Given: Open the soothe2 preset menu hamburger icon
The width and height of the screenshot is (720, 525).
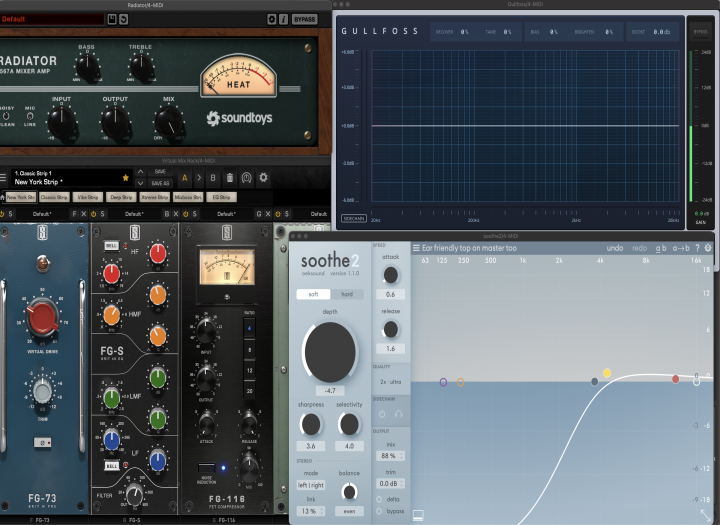Looking at the screenshot, I should pos(416,248).
